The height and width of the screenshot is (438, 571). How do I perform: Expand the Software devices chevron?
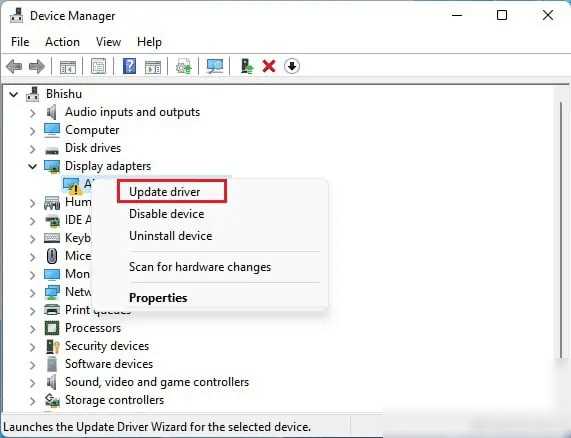32,365
